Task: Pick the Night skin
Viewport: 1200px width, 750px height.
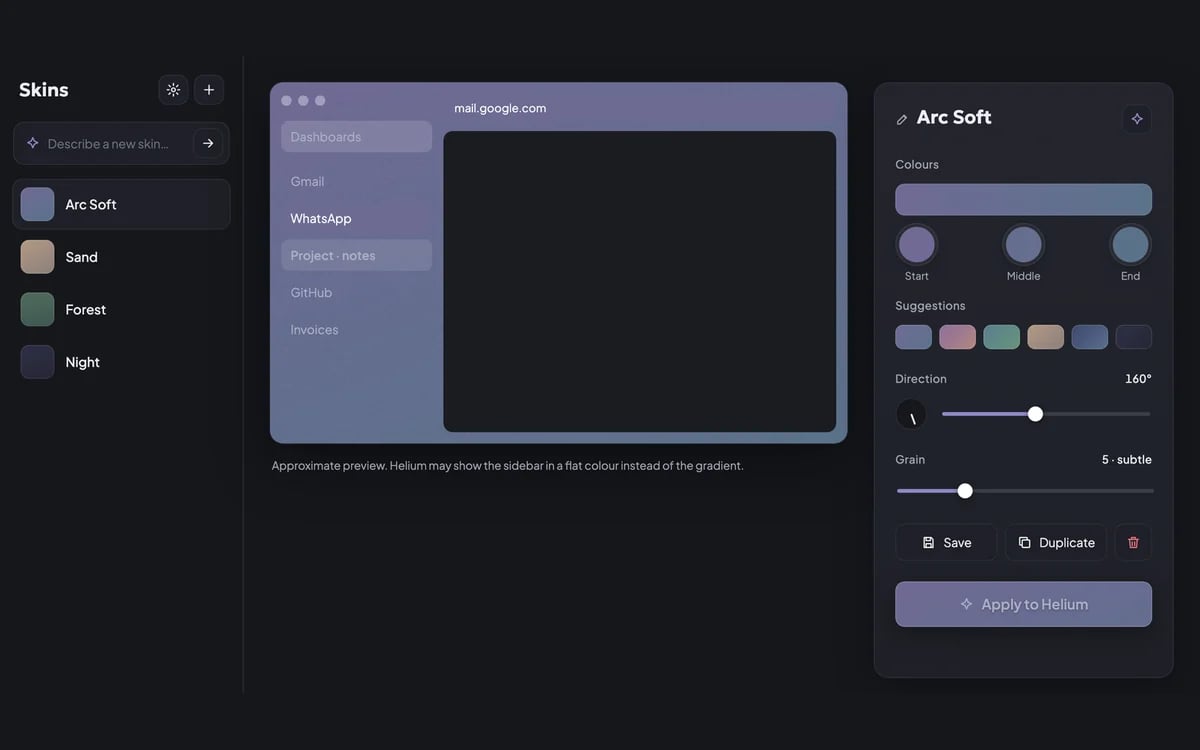Action: (x=121, y=362)
